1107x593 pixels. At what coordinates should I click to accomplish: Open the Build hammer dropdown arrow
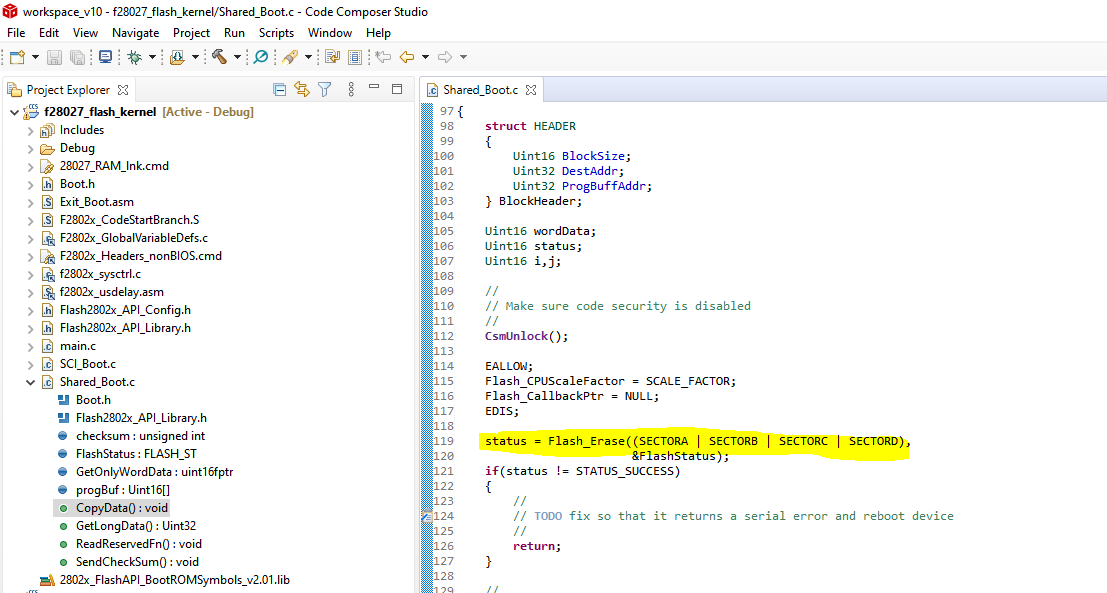(x=237, y=57)
